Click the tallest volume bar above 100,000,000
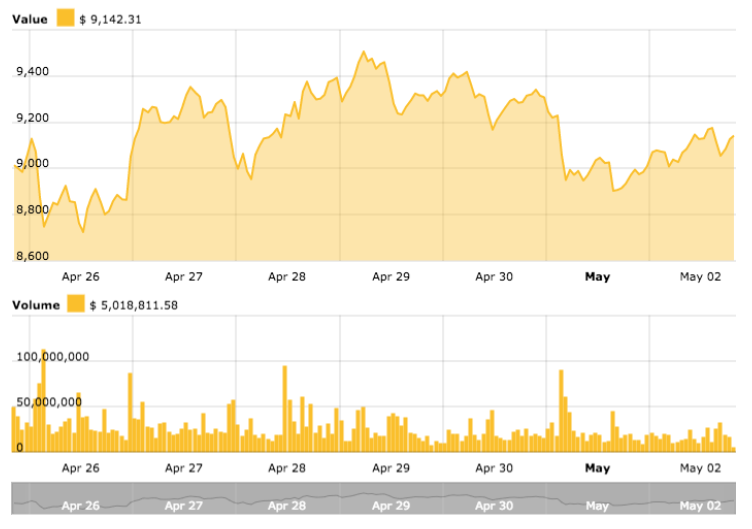The height and width of the screenshot is (529, 752). pos(44,400)
